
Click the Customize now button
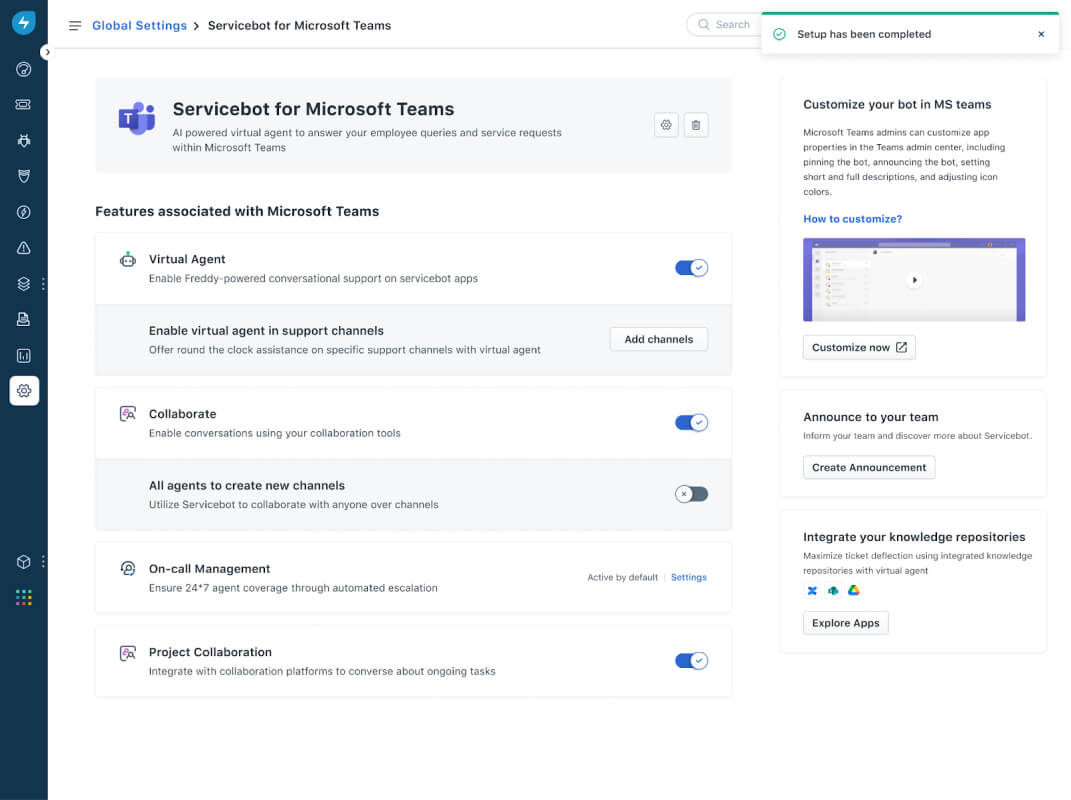(x=859, y=347)
